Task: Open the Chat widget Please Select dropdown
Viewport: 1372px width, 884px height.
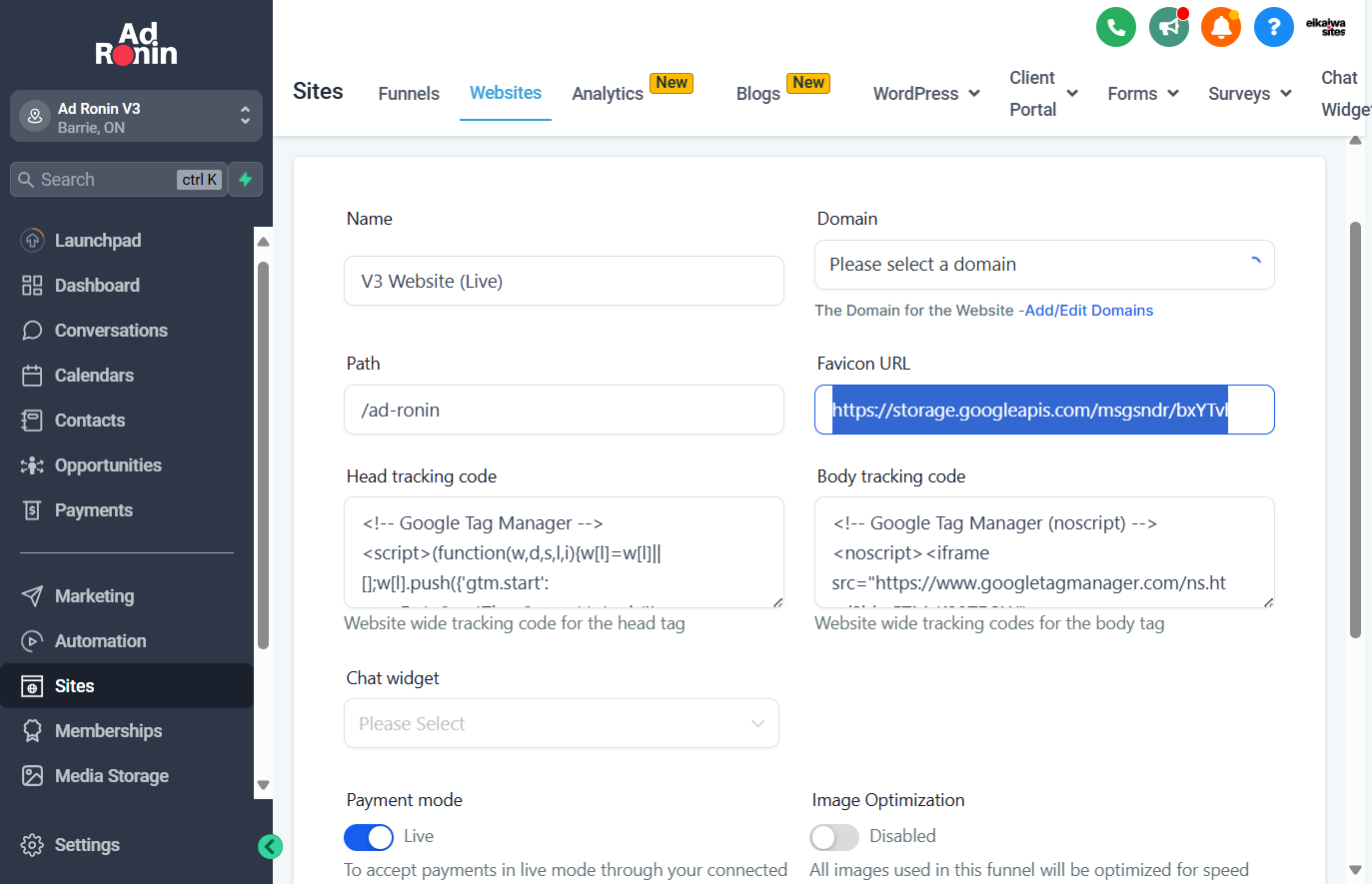Action: click(x=562, y=723)
